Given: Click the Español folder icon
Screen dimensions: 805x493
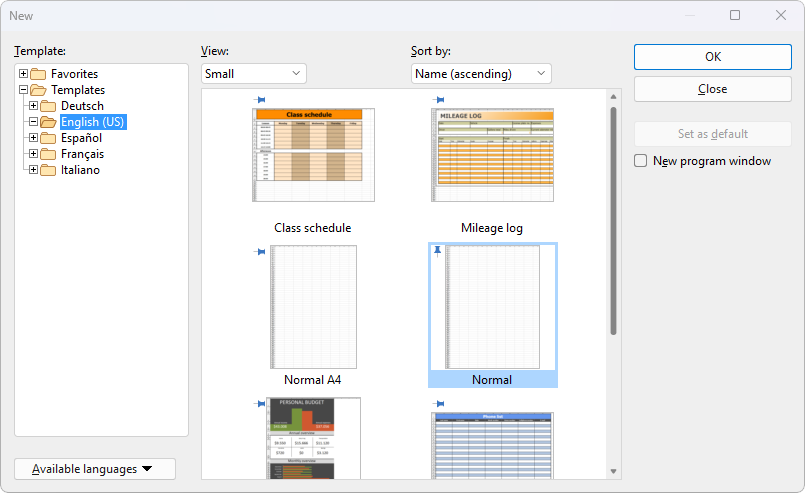Looking at the screenshot, I should [48, 138].
